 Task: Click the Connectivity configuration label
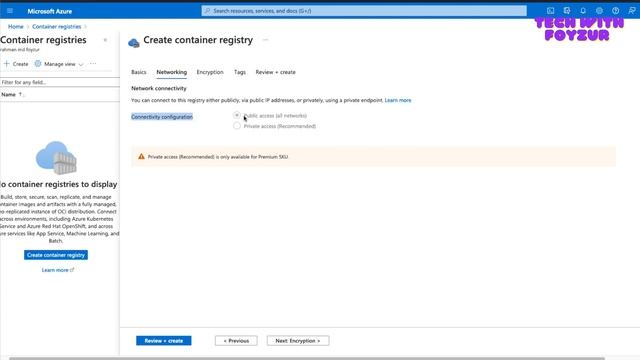coord(162,117)
